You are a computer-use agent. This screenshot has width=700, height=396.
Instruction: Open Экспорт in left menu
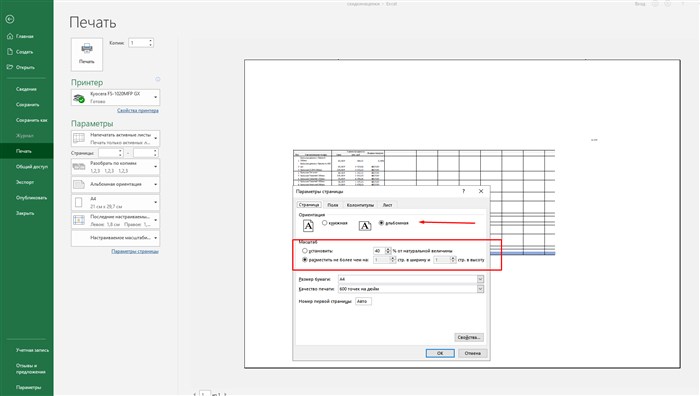click(x=26, y=182)
